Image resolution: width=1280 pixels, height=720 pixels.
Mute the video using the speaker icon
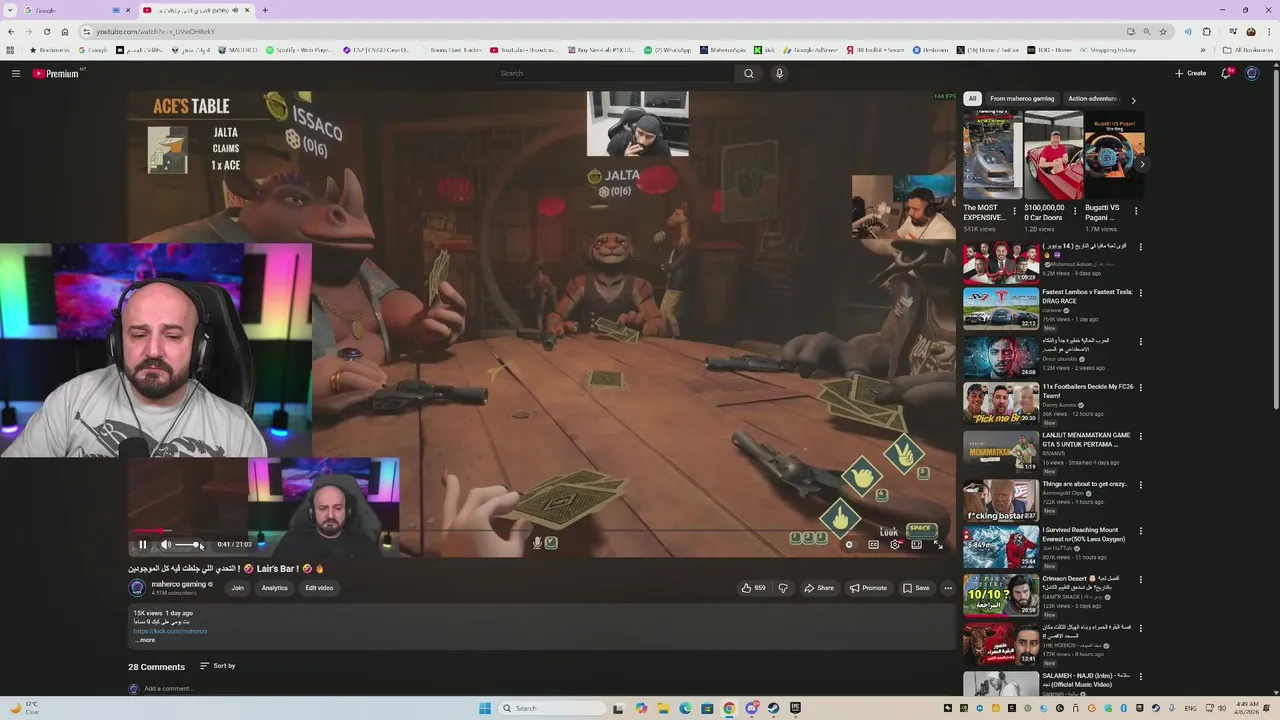click(x=166, y=545)
